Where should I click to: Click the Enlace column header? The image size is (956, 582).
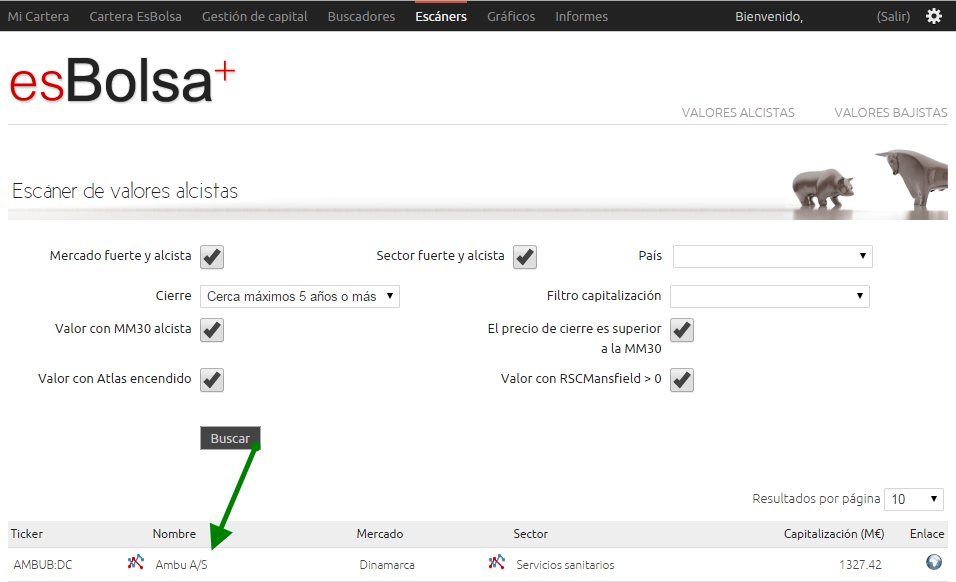[x=927, y=534]
